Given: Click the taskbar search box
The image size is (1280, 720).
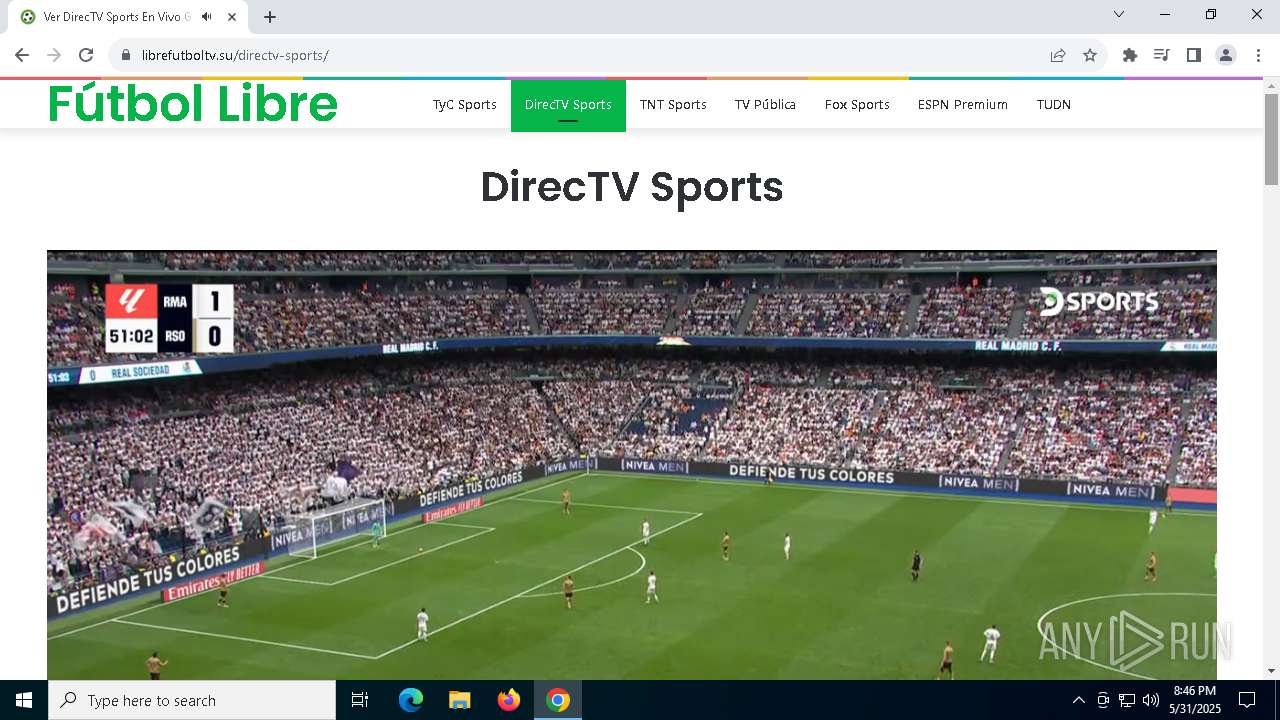Looking at the screenshot, I should click(x=192, y=700).
